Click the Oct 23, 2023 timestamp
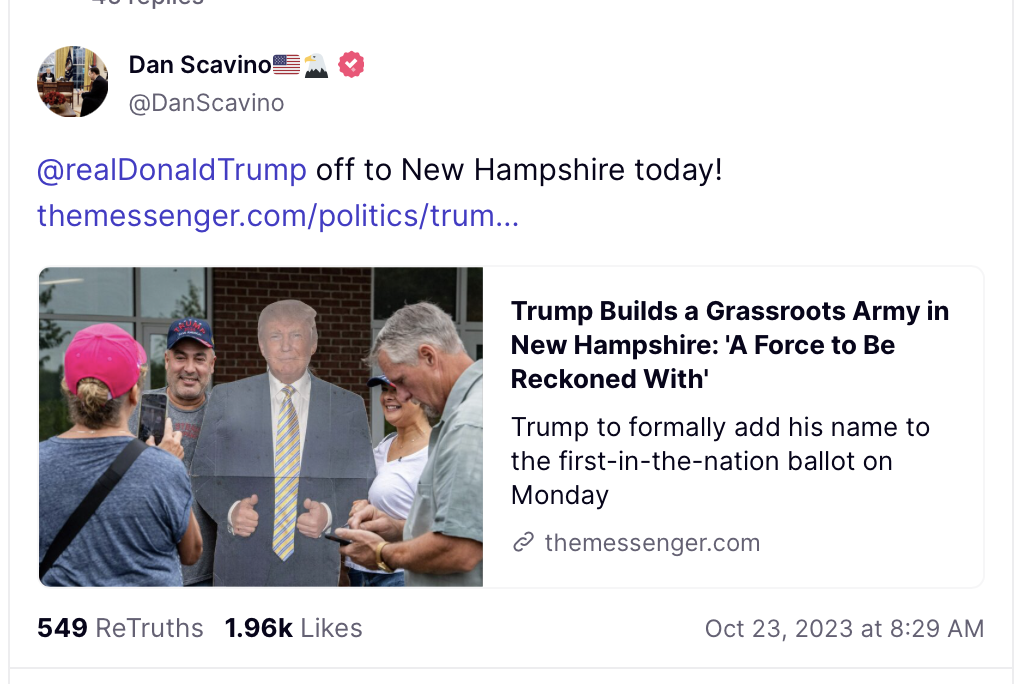Image resolution: width=1018 pixels, height=684 pixels. tap(844, 628)
